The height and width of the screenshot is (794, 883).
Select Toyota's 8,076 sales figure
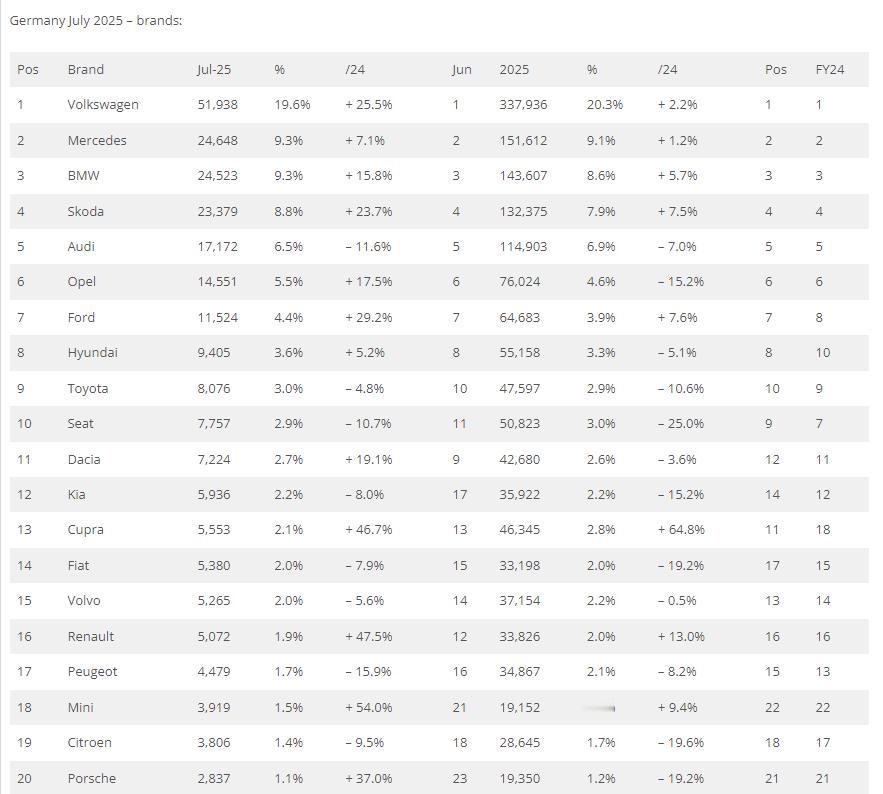[x=214, y=389]
